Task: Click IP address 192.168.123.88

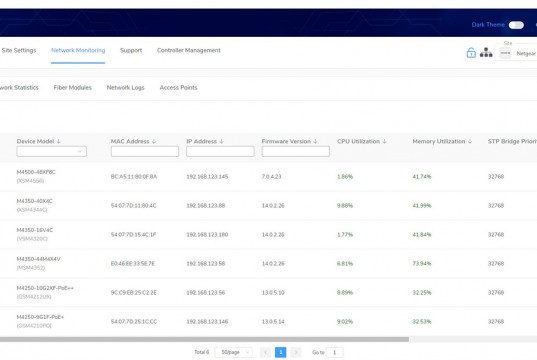Action: pyautogui.click(x=206, y=206)
